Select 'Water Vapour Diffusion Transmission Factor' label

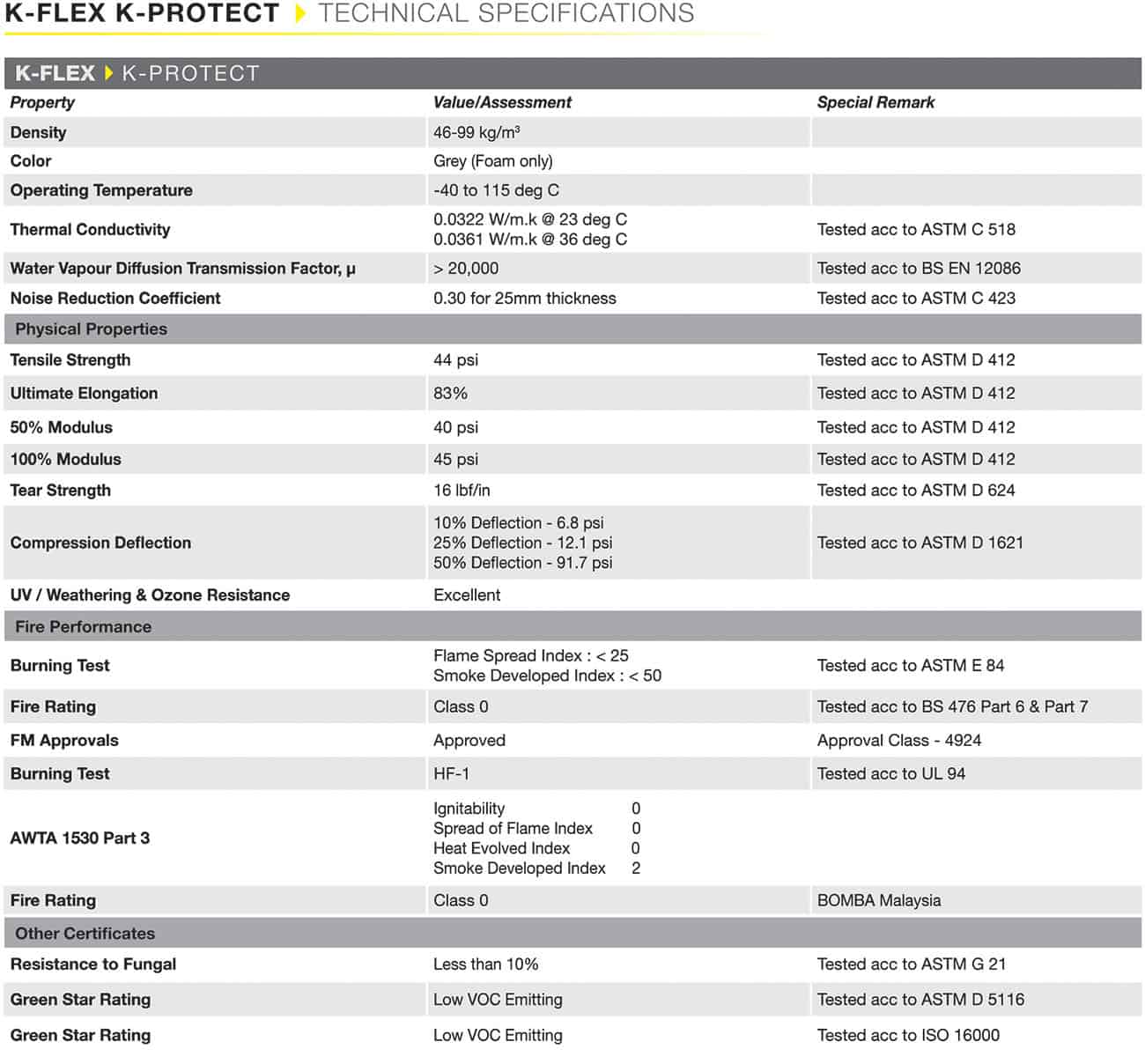tap(183, 269)
